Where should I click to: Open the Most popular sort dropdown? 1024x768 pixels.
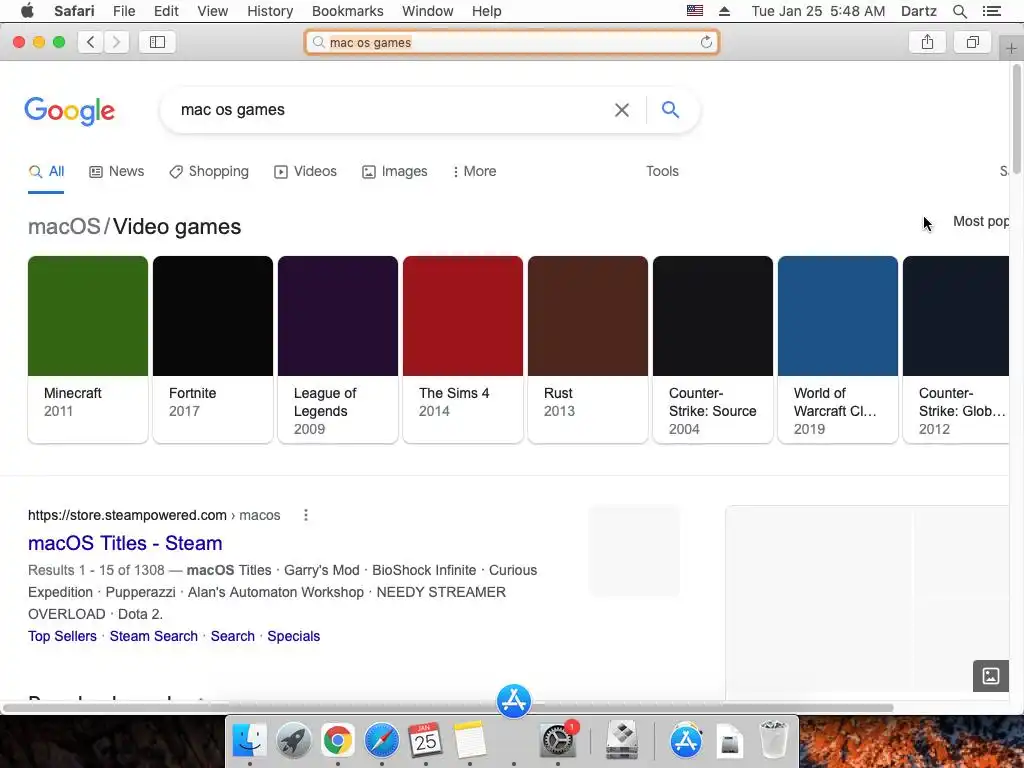[x=980, y=221]
